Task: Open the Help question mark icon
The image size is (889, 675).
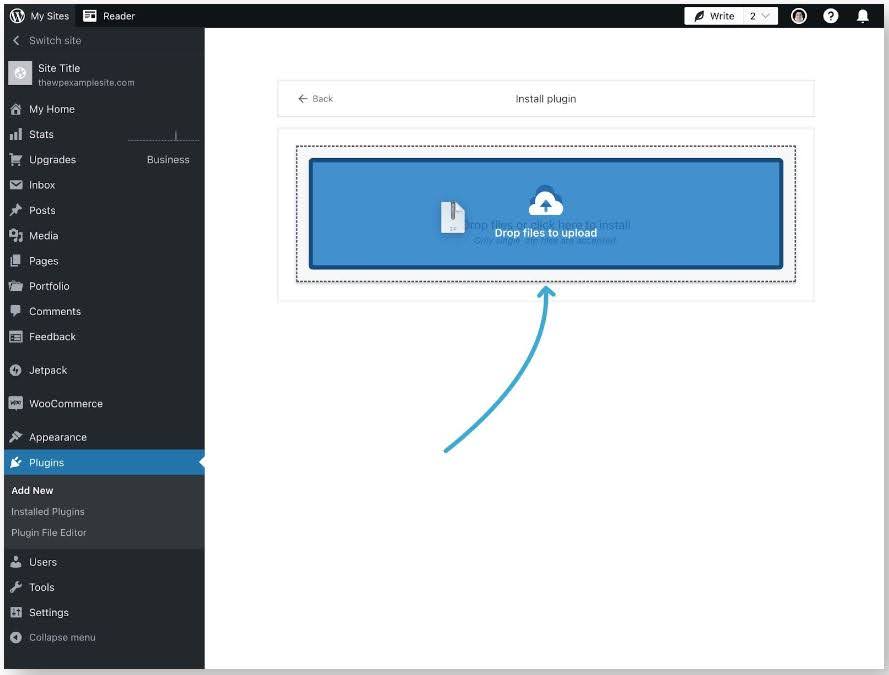Action: pyautogui.click(x=829, y=15)
